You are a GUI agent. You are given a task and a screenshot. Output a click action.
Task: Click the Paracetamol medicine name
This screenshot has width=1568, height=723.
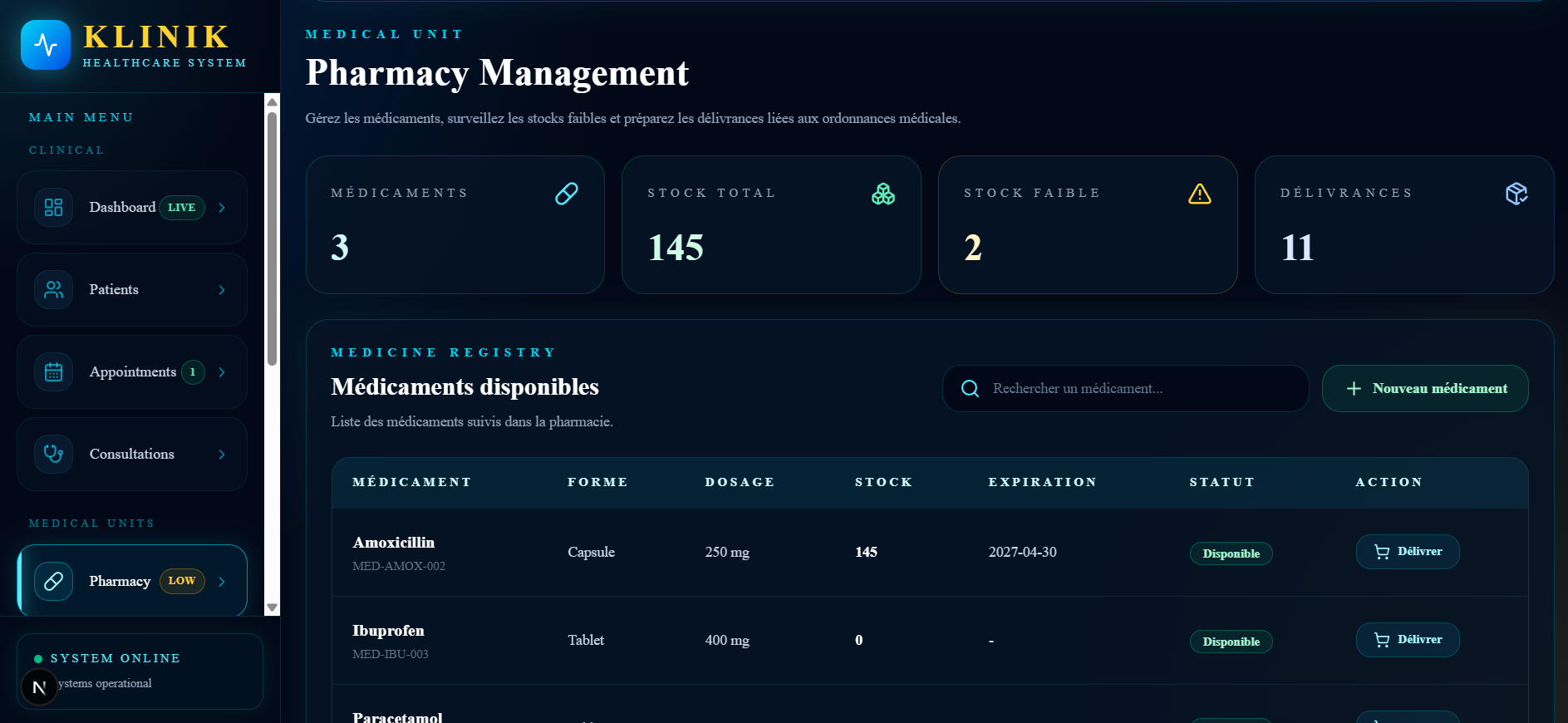point(397,716)
